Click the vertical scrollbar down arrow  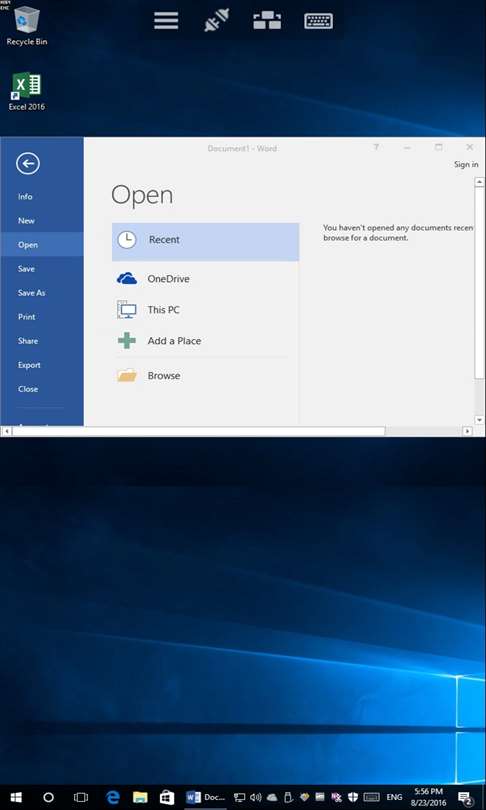[x=480, y=420]
